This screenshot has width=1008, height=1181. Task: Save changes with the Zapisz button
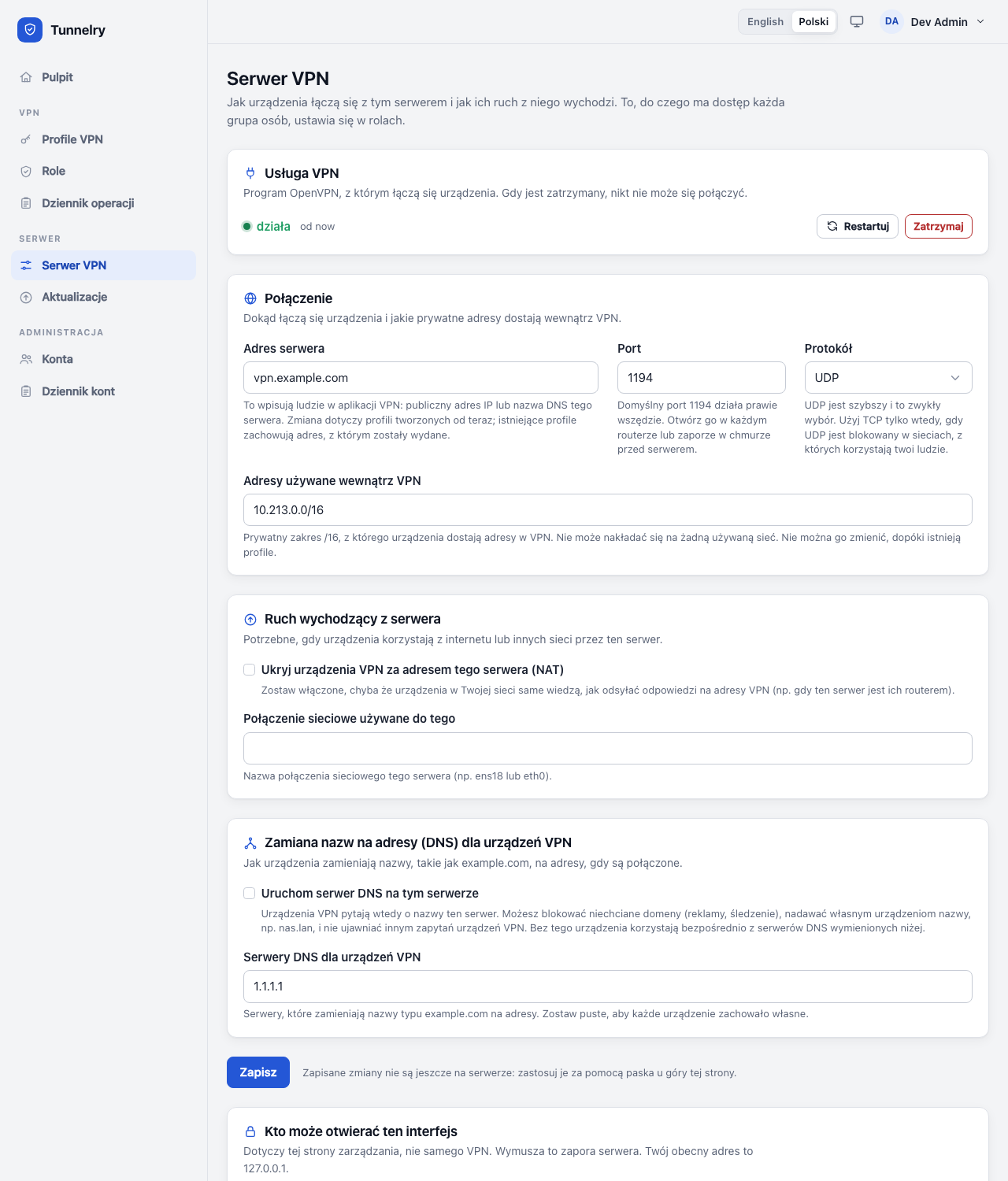[x=258, y=1072]
